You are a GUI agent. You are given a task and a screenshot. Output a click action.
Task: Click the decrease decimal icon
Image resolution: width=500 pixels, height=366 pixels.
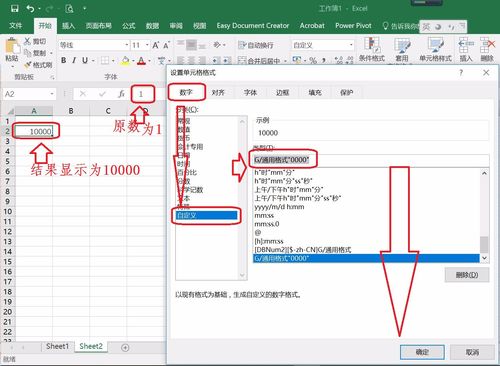point(350,60)
